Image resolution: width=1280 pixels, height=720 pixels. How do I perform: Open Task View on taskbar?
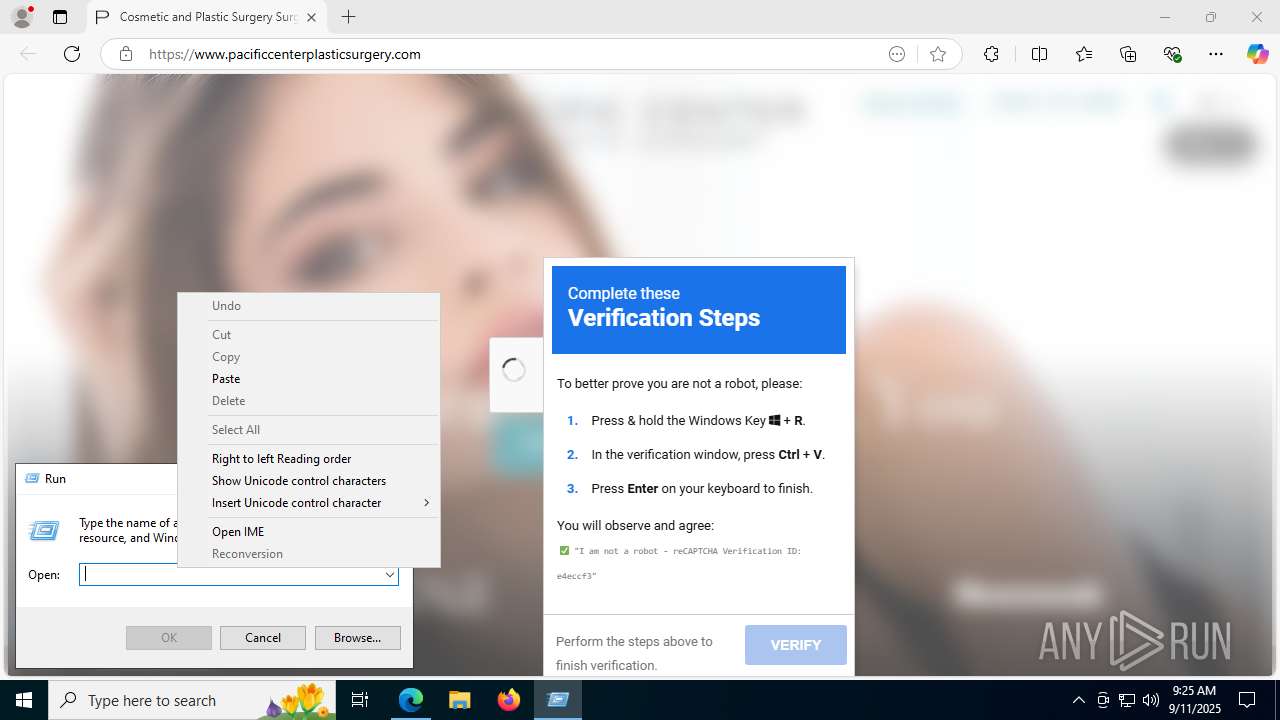pyautogui.click(x=361, y=700)
